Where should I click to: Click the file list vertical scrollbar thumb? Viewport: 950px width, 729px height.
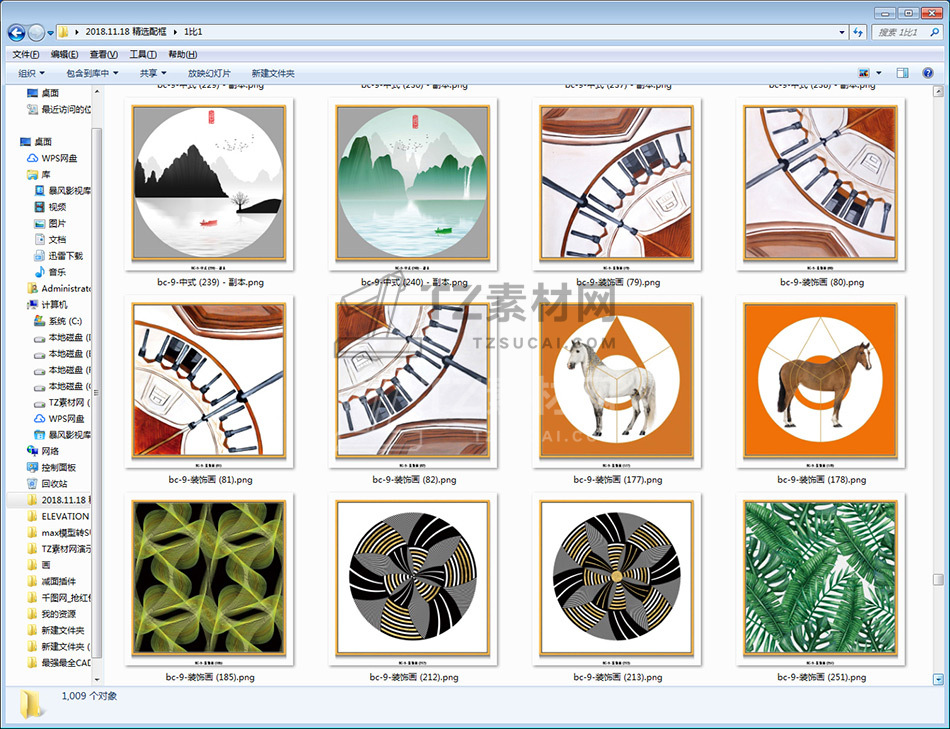click(x=938, y=580)
